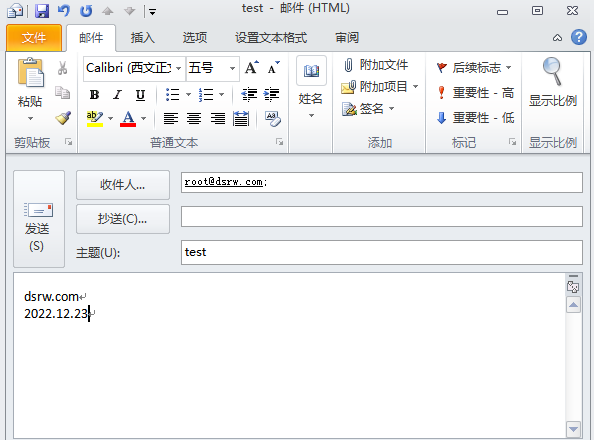The width and height of the screenshot is (594, 440).
Task: Click the scroll up arrow in message body
Action: [573, 305]
